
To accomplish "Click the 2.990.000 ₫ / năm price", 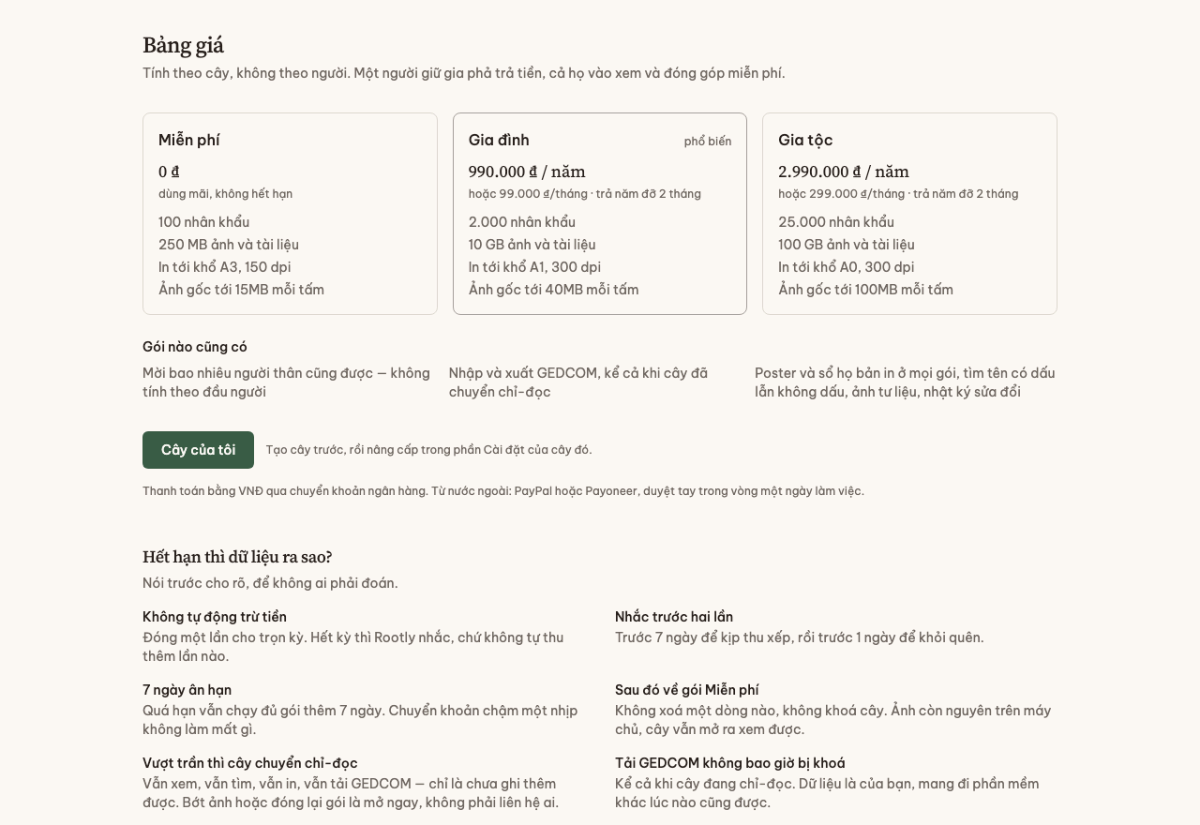I will (844, 171).
